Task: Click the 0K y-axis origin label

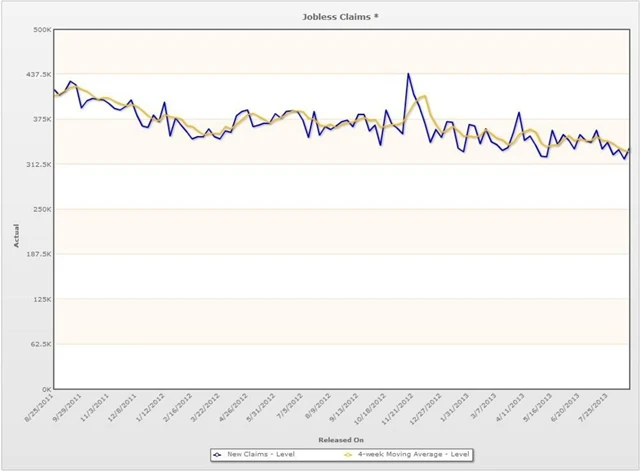Action: coord(44,389)
